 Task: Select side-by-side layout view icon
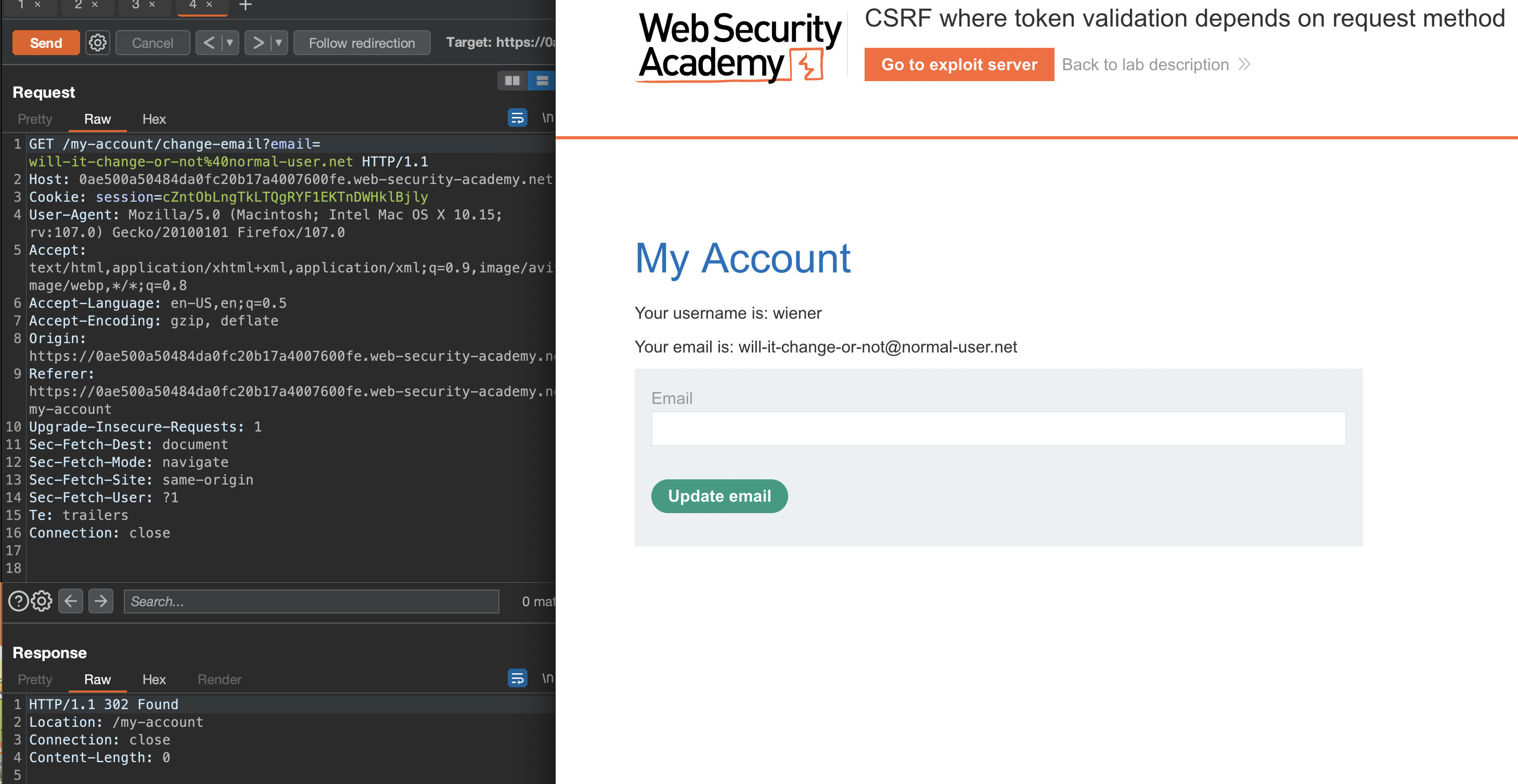coord(512,81)
